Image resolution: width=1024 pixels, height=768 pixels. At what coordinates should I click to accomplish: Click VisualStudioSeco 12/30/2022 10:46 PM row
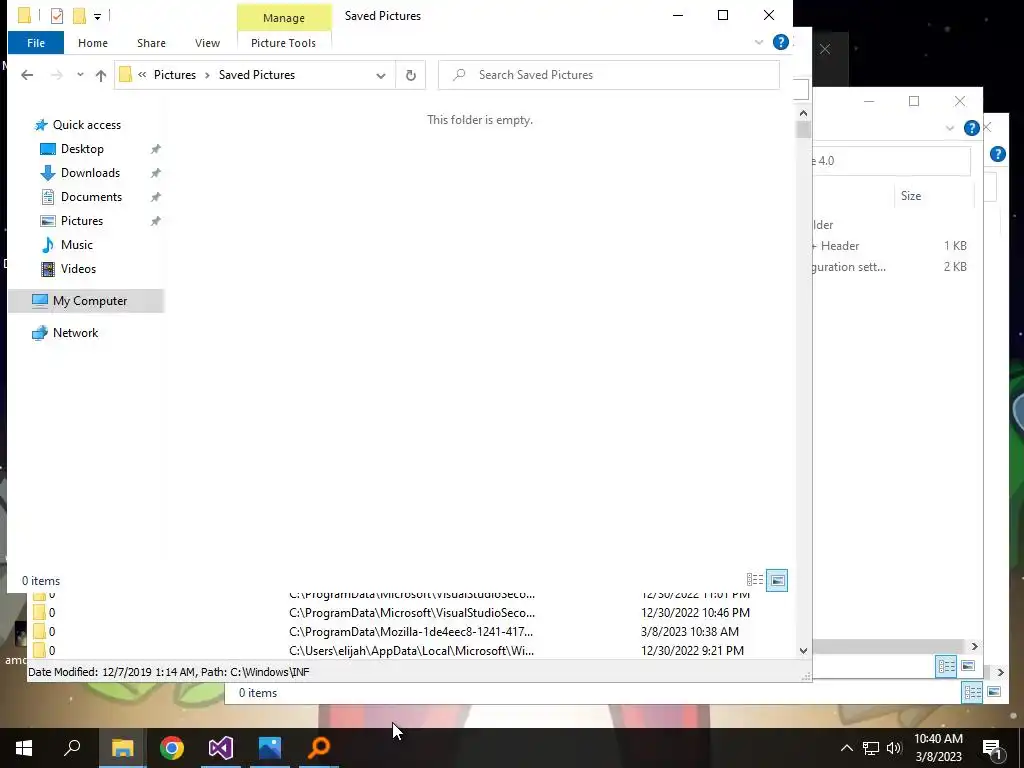pos(411,613)
